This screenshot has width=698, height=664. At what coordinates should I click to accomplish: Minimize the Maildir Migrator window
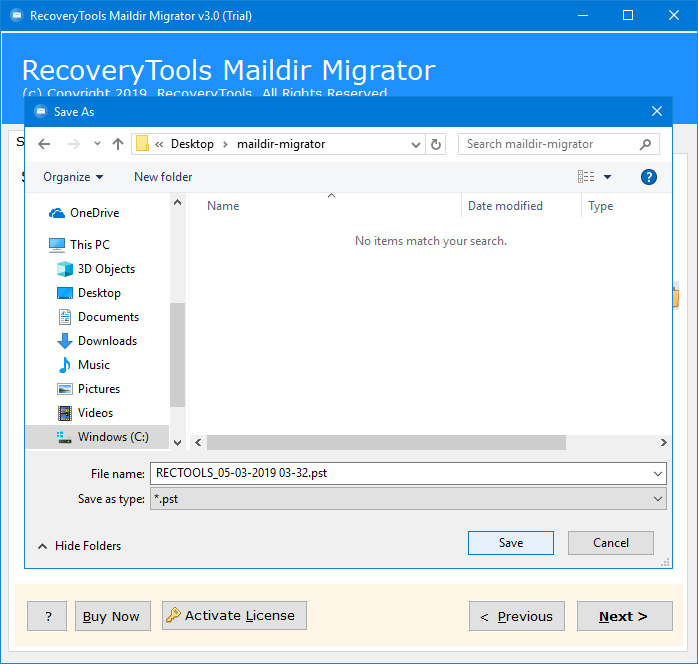[x=583, y=16]
